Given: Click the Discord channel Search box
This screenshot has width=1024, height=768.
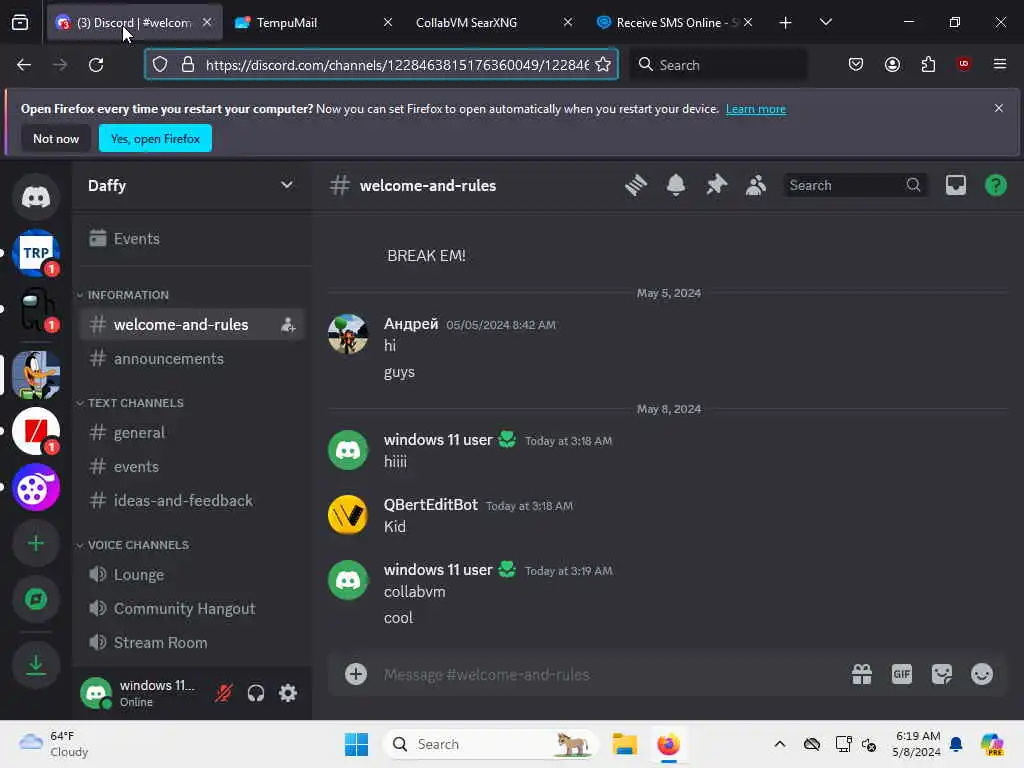Looking at the screenshot, I should 854,185.
